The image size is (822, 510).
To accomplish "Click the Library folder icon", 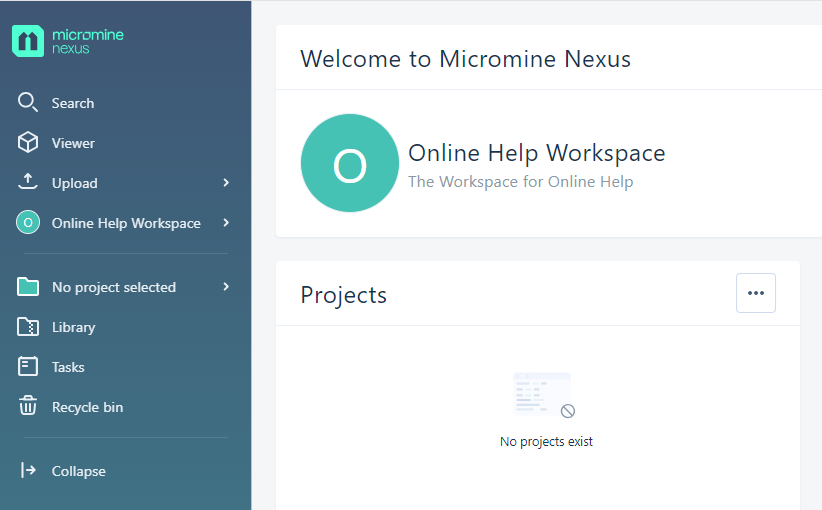I will pos(28,327).
